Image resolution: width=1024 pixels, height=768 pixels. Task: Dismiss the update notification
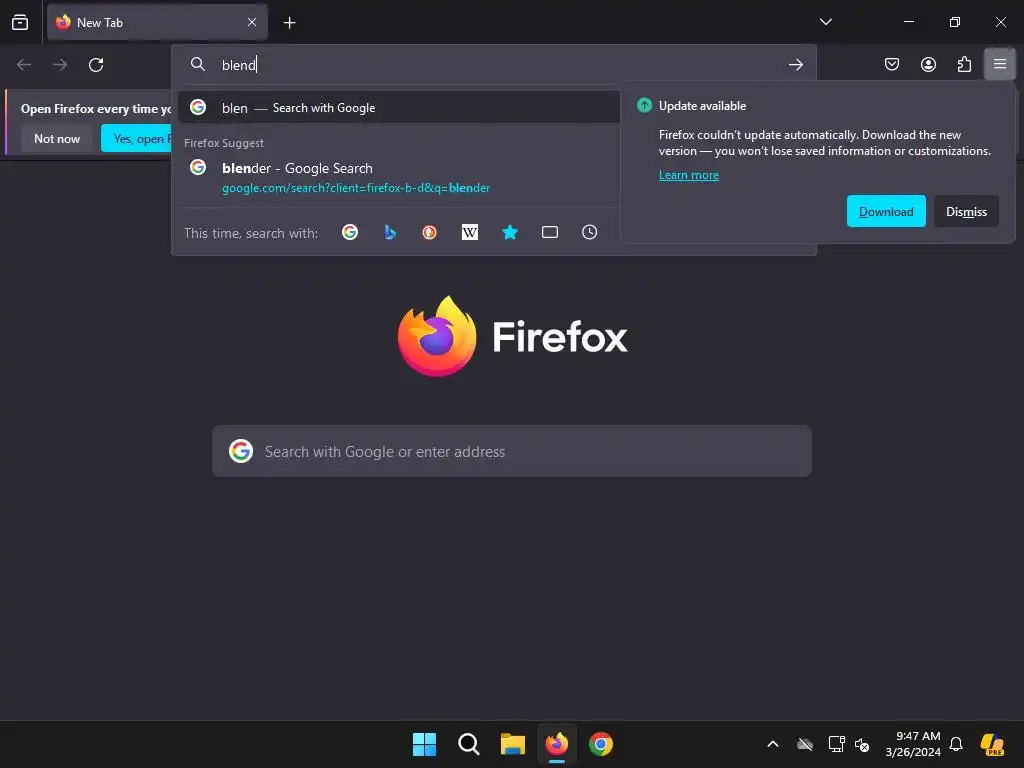tap(966, 212)
